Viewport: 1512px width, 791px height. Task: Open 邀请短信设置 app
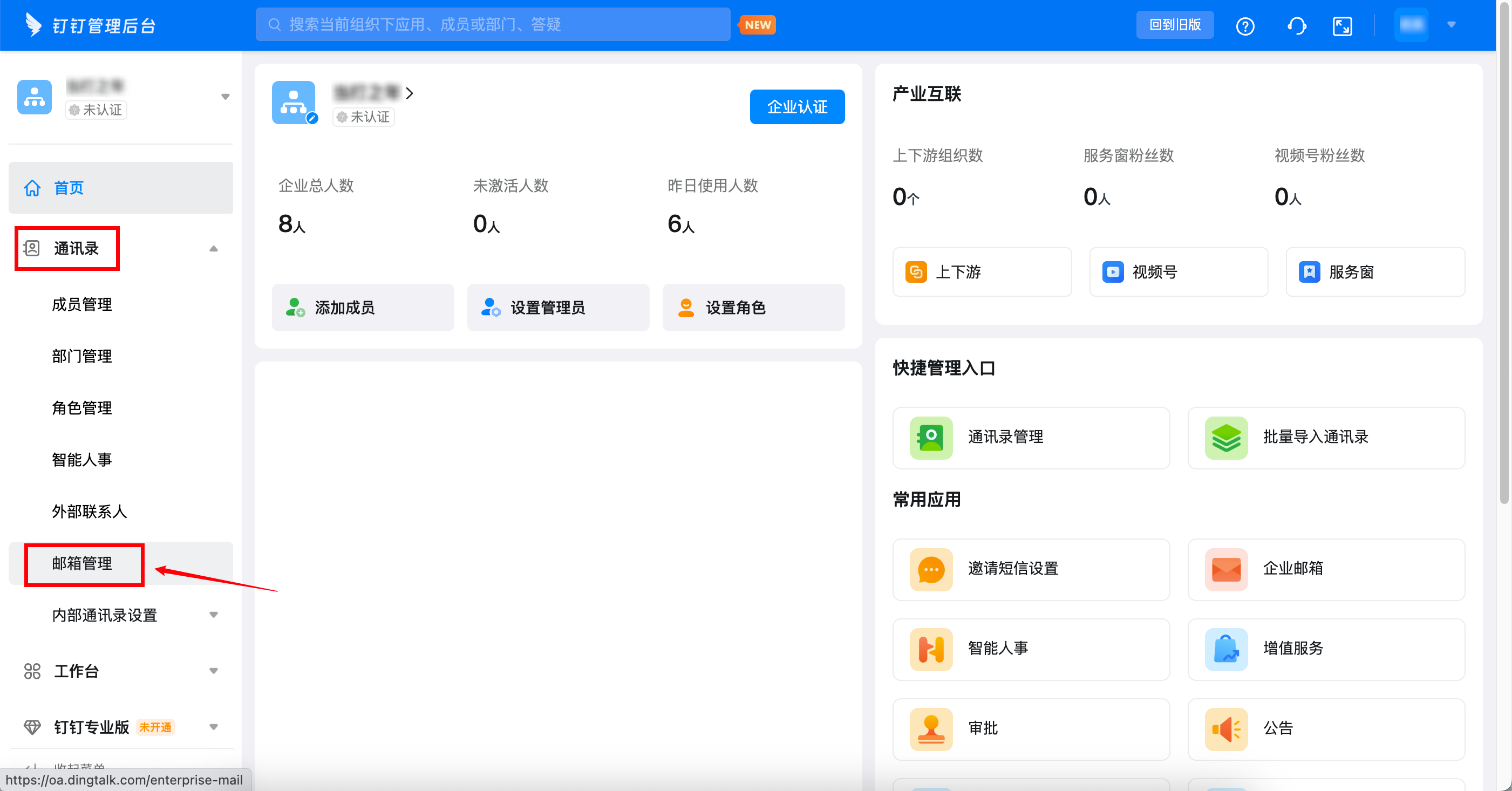coord(1031,569)
